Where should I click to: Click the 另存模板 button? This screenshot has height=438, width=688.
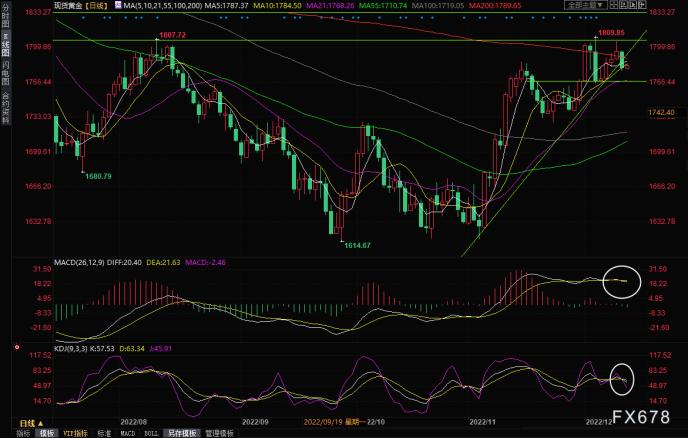tap(182, 433)
